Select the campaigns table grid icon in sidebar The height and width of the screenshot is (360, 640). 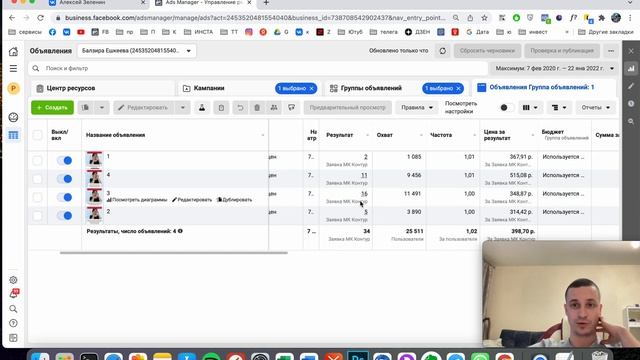coord(13,135)
